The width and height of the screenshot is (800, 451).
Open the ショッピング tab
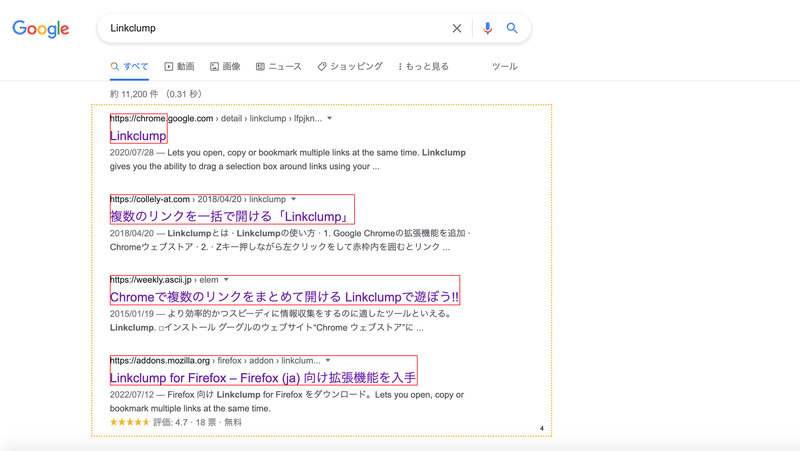pos(350,66)
